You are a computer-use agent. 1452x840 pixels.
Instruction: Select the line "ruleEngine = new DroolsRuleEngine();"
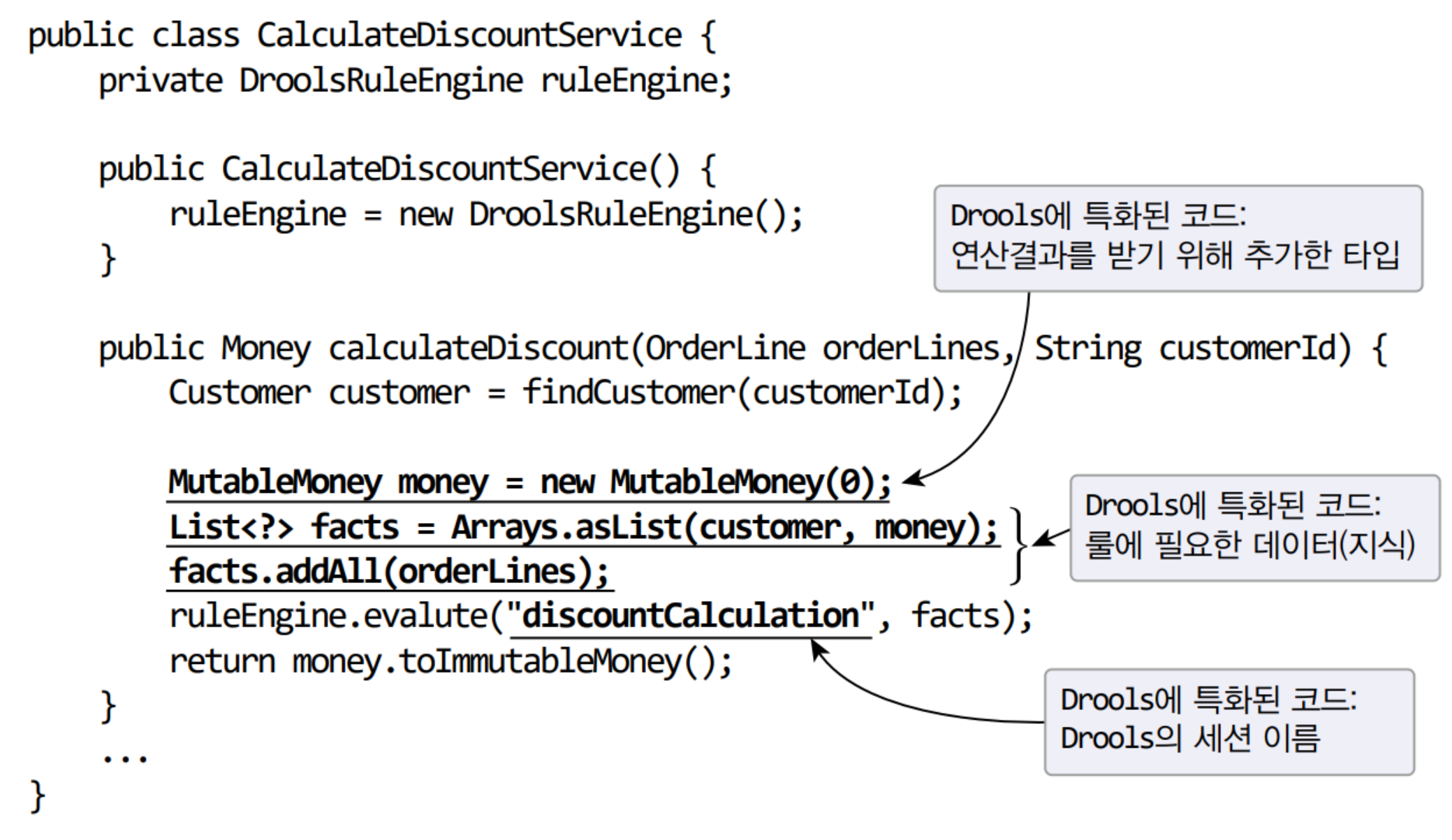486,214
